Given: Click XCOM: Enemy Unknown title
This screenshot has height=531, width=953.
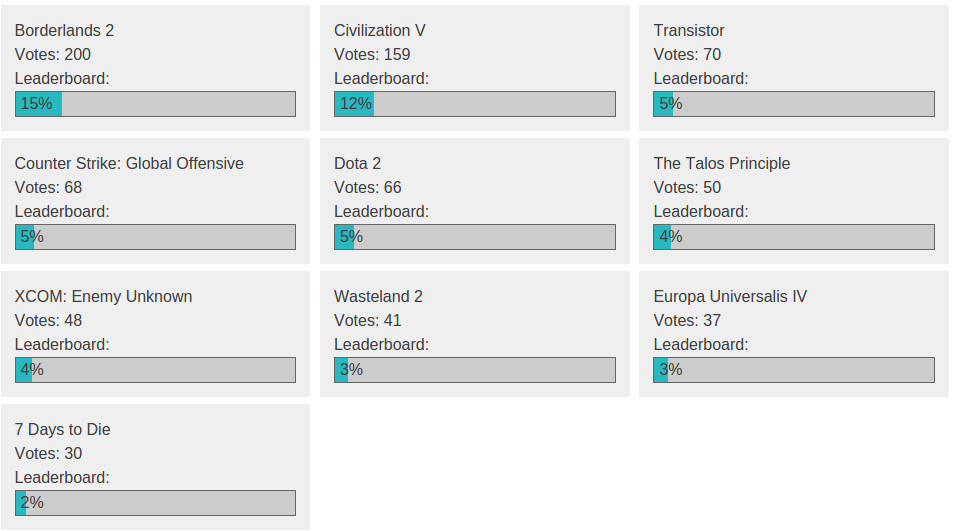Looking at the screenshot, I should click(103, 296).
